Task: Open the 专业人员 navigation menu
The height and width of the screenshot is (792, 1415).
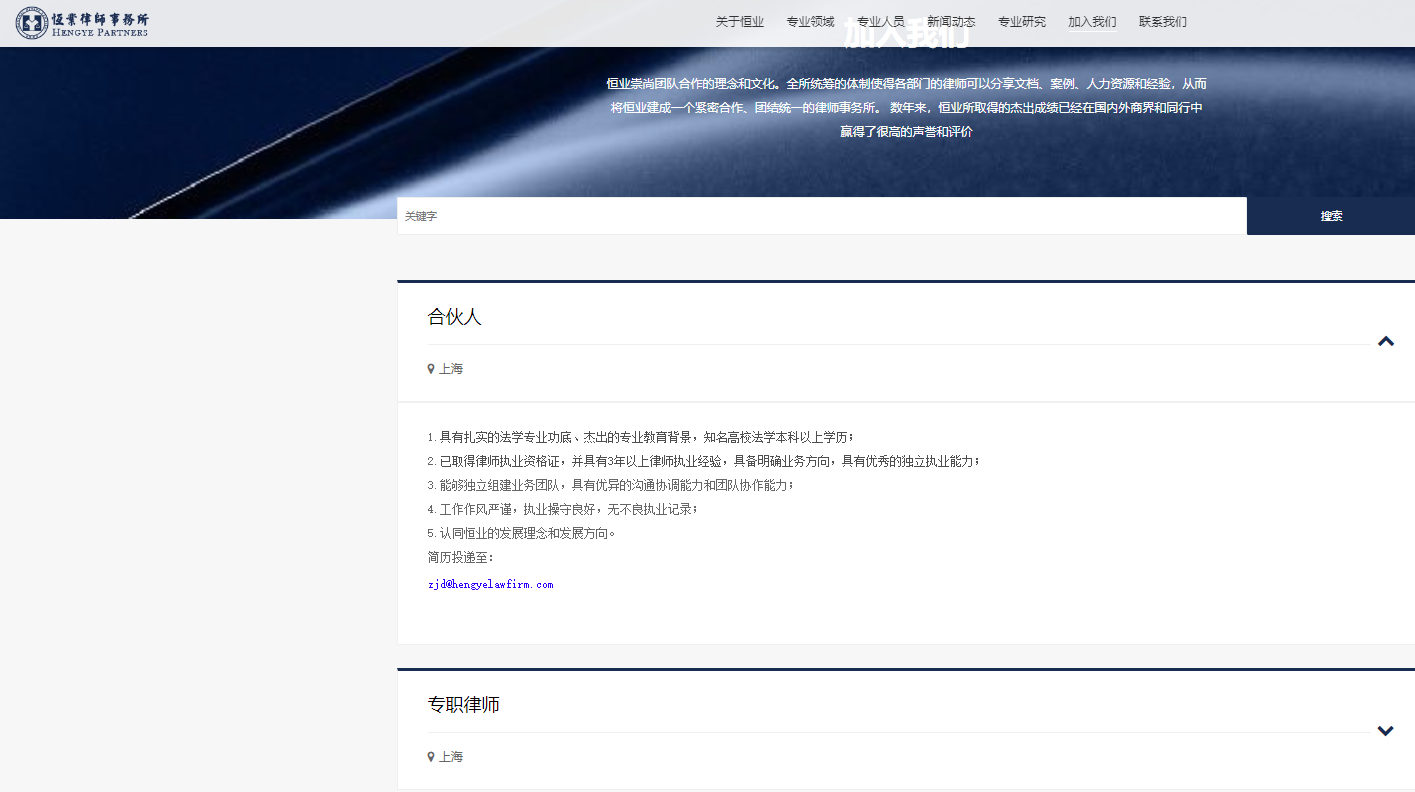Action: coord(880,21)
